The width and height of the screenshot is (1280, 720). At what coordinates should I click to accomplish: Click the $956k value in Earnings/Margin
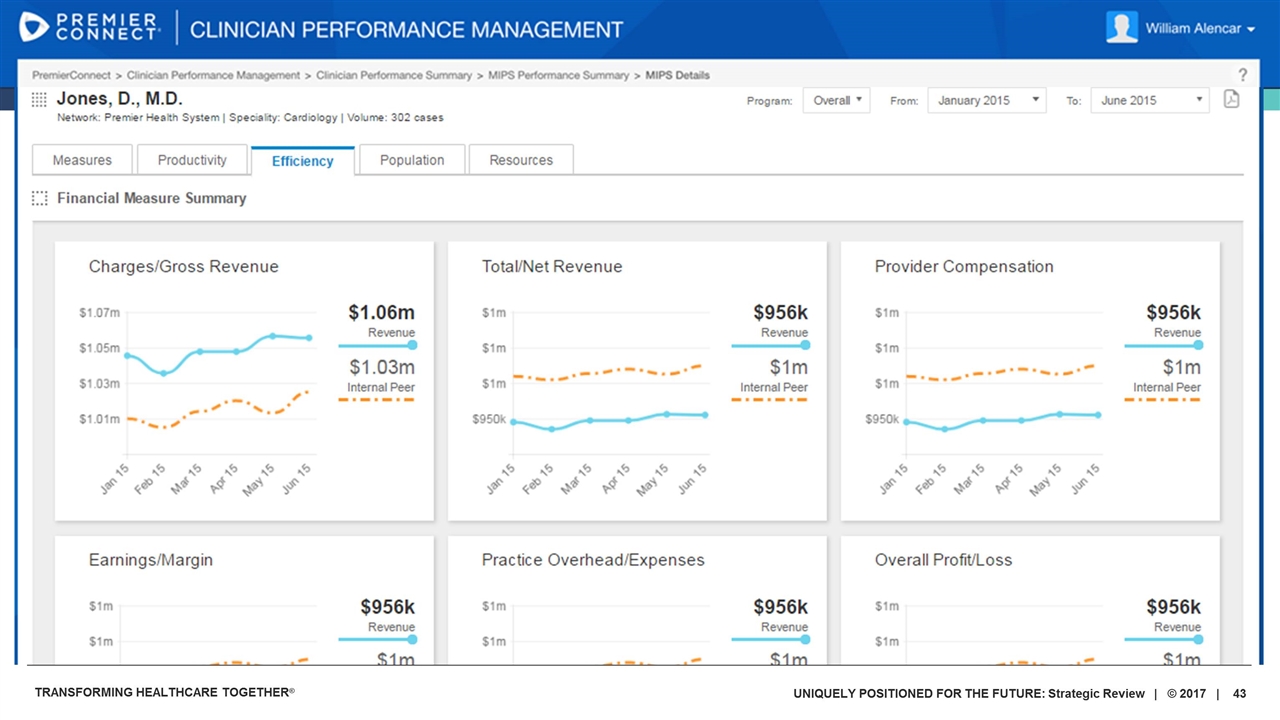point(388,607)
